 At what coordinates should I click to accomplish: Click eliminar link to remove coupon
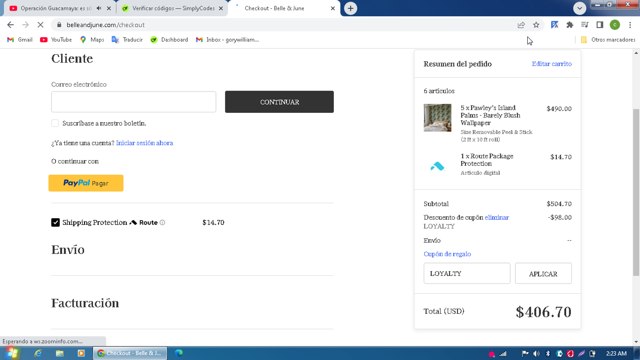click(497, 218)
